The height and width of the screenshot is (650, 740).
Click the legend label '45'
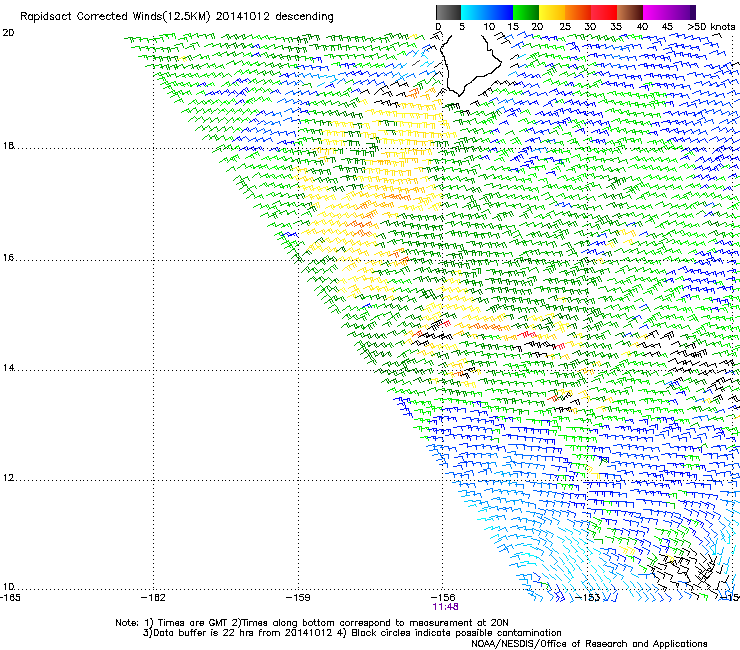coord(667,27)
